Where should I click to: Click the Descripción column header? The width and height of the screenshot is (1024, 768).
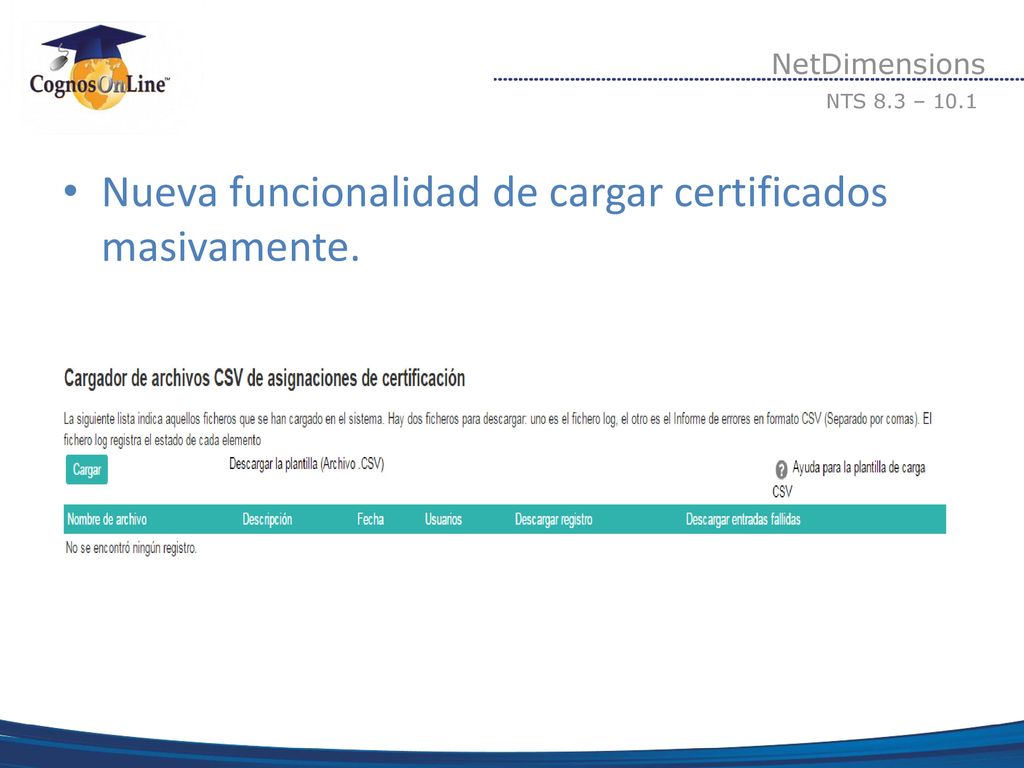(267, 519)
